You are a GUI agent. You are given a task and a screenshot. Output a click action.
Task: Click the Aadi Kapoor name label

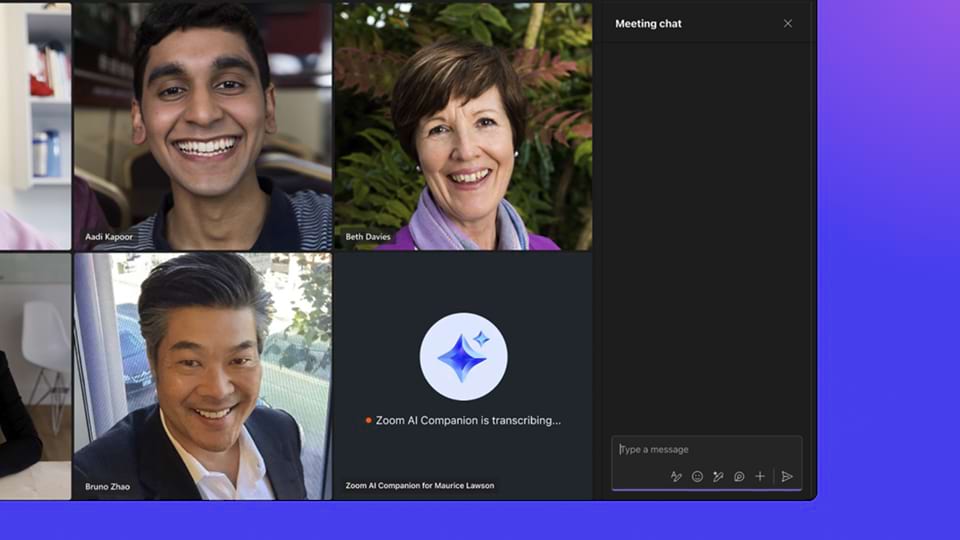(110, 237)
